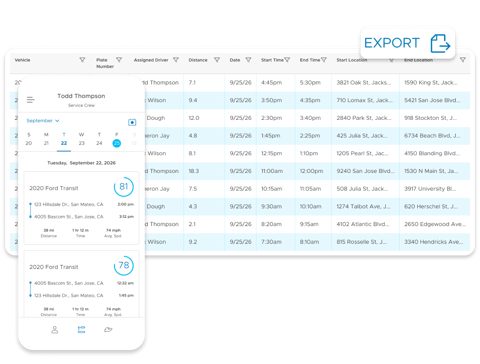Click the 2840 Park St start location

364,118
